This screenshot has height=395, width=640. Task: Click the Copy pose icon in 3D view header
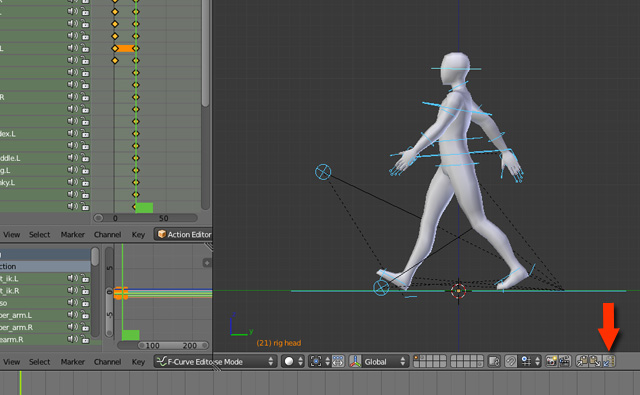582,362
